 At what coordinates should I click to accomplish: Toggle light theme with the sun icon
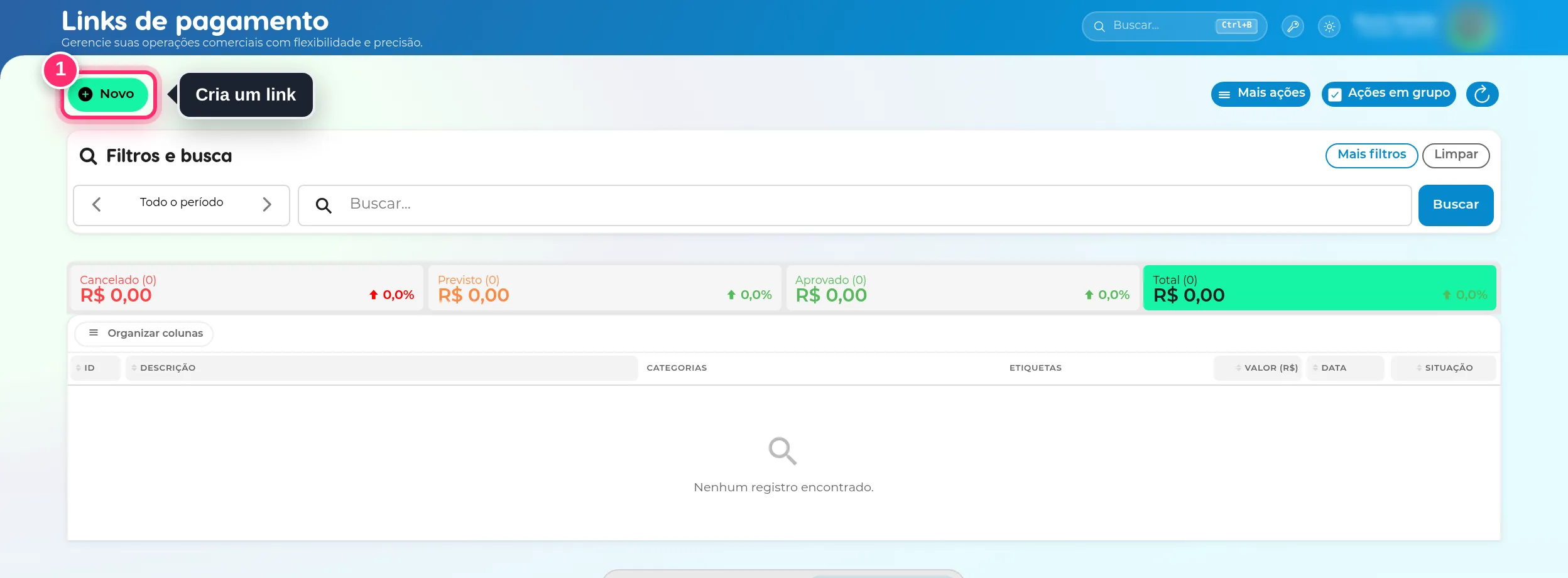(1329, 26)
